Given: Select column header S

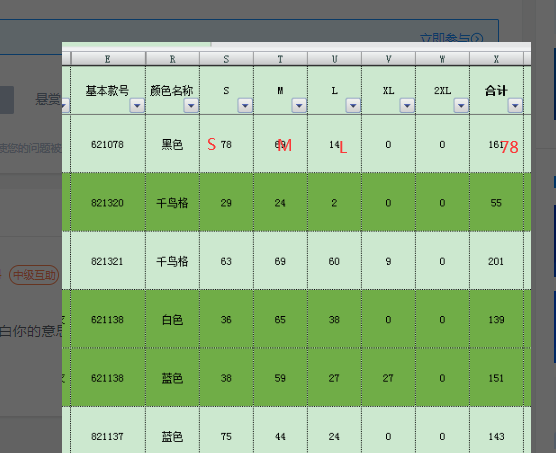Looking at the screenshot, I should point(226,59).
